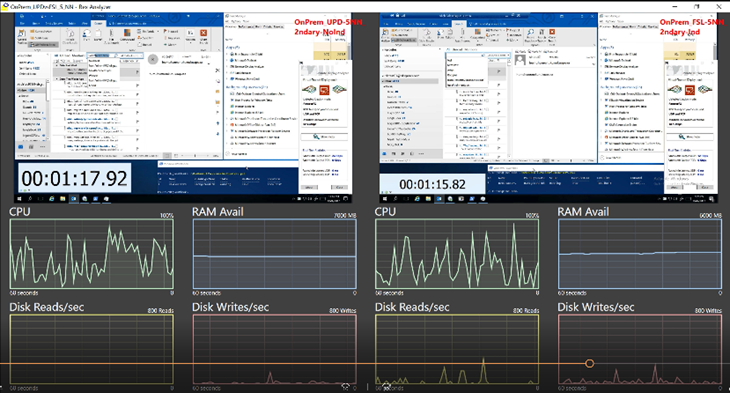Click search box in left Outlook message list
This screenshot has height=393, width=730.
(x=102, y=55)
